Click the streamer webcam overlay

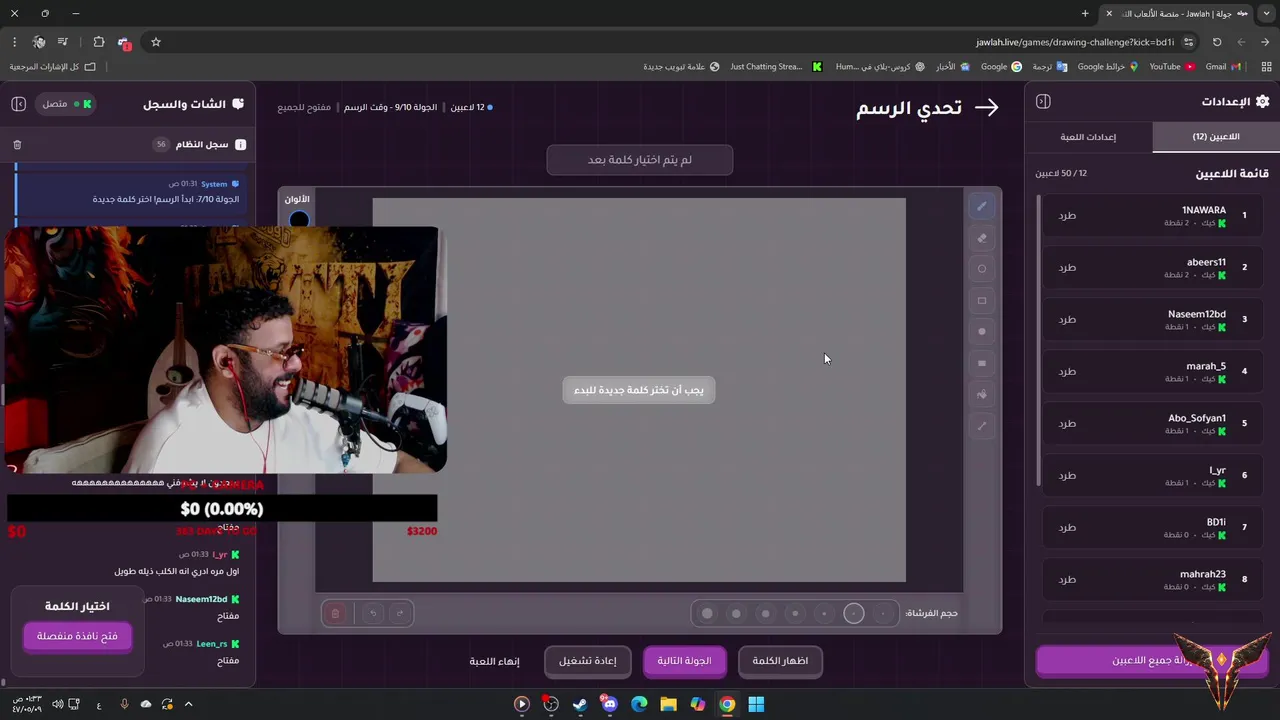click(x=225, y=349)
